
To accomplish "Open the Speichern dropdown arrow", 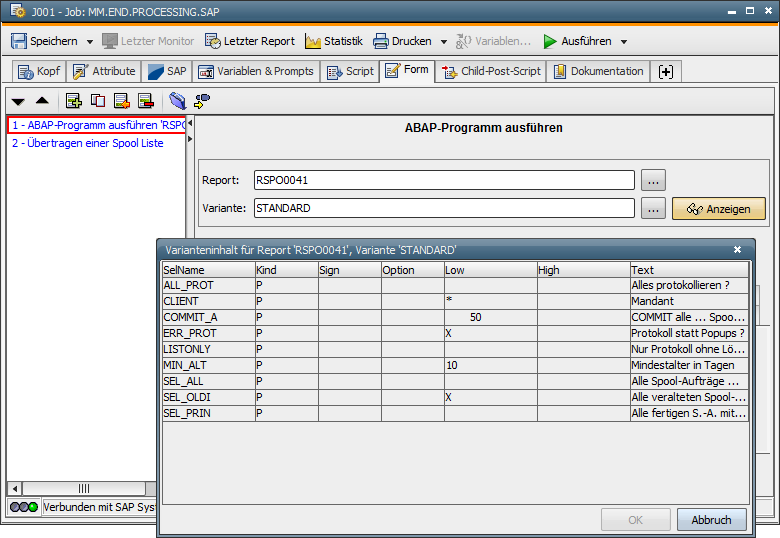I will click(x=90, y=42).
